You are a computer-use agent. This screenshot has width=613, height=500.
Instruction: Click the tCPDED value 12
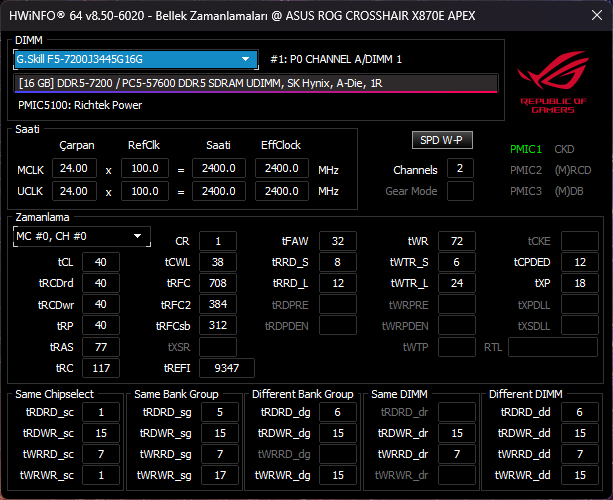[580, 262]
